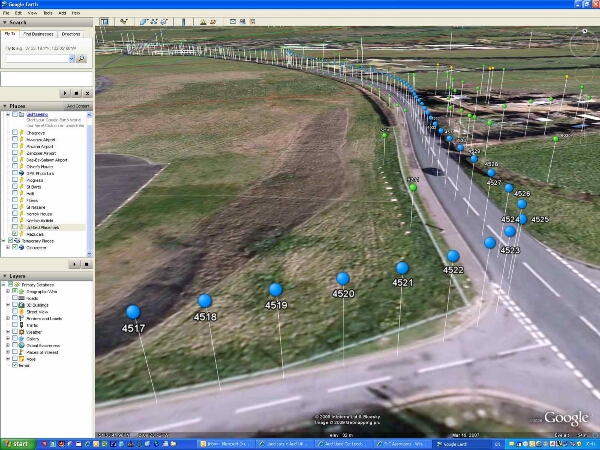Click the Windows Start button
Image resolution: width=600 pixels, height=450 pixels.
(16, 443)
